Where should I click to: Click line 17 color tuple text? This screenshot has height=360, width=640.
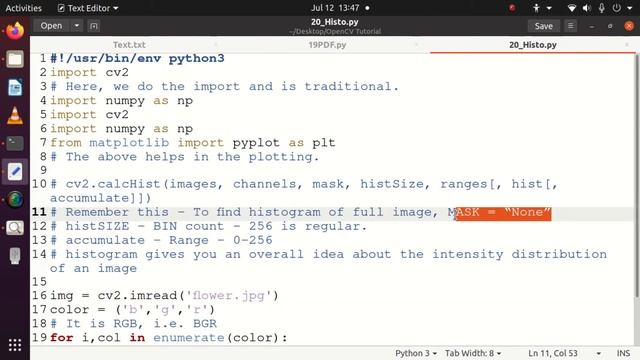pos(132,309)
